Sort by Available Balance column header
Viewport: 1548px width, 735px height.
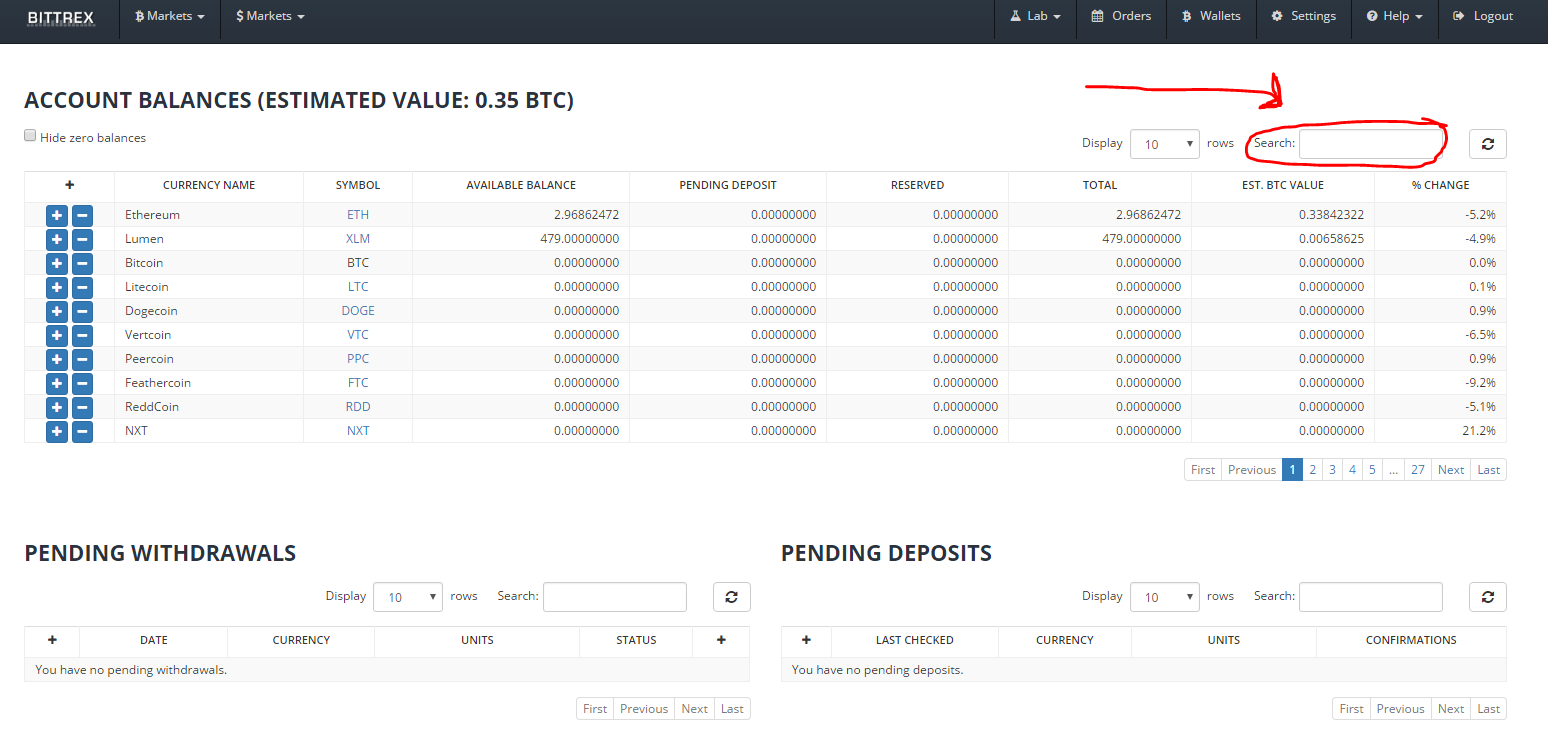pyautogui.click(x=521, y=185)
